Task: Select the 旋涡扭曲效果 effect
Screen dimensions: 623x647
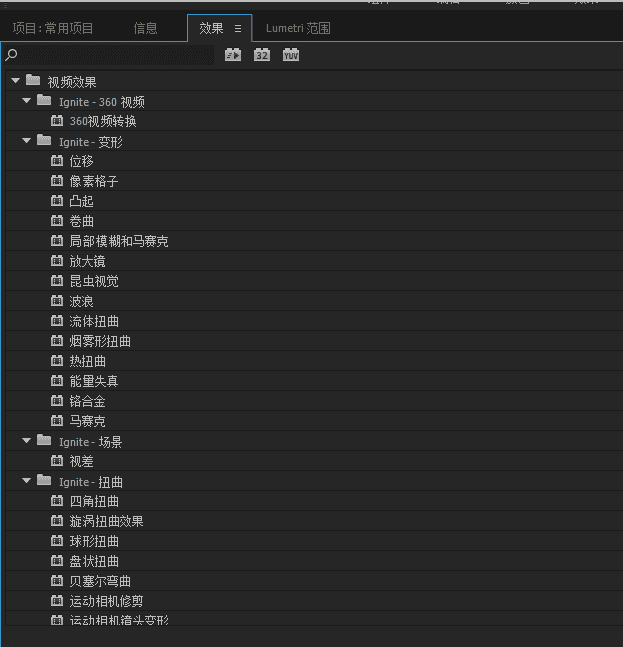Action: pyautogui.click(x=106, y=521)
